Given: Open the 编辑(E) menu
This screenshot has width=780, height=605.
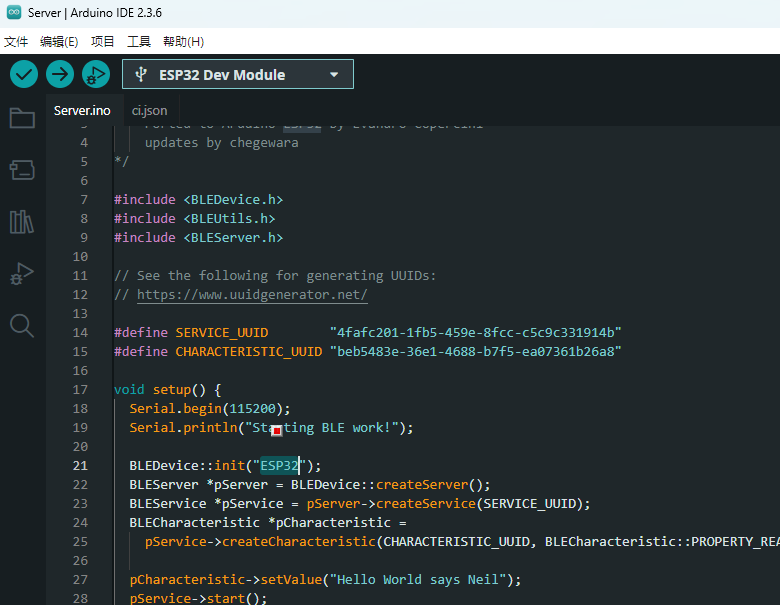Looking at the screenshot, I should coord(59,42).
